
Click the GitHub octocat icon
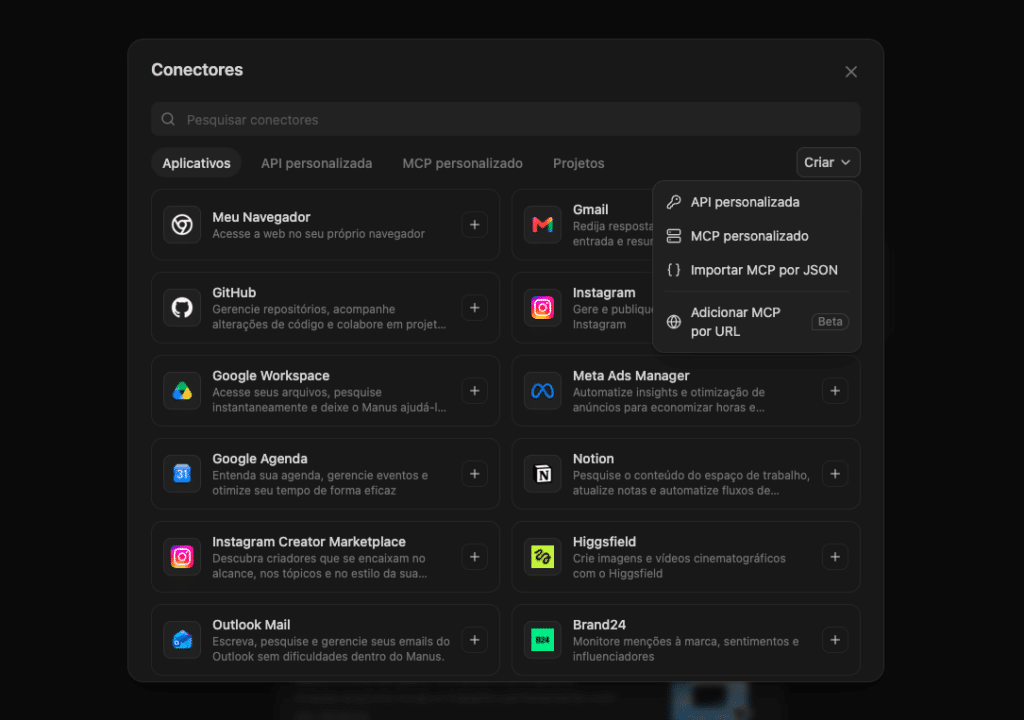coord(182,308)
